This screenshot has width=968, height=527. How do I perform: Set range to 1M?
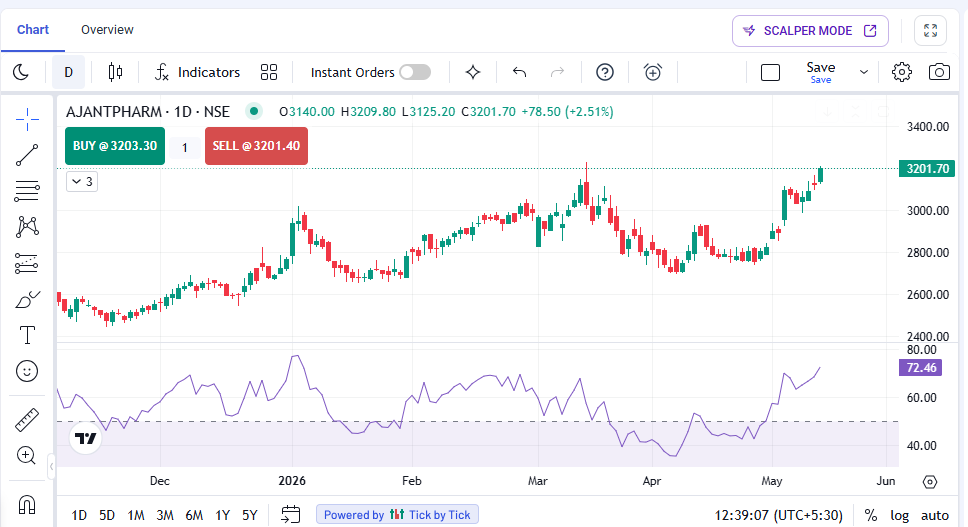click(136, 515)
